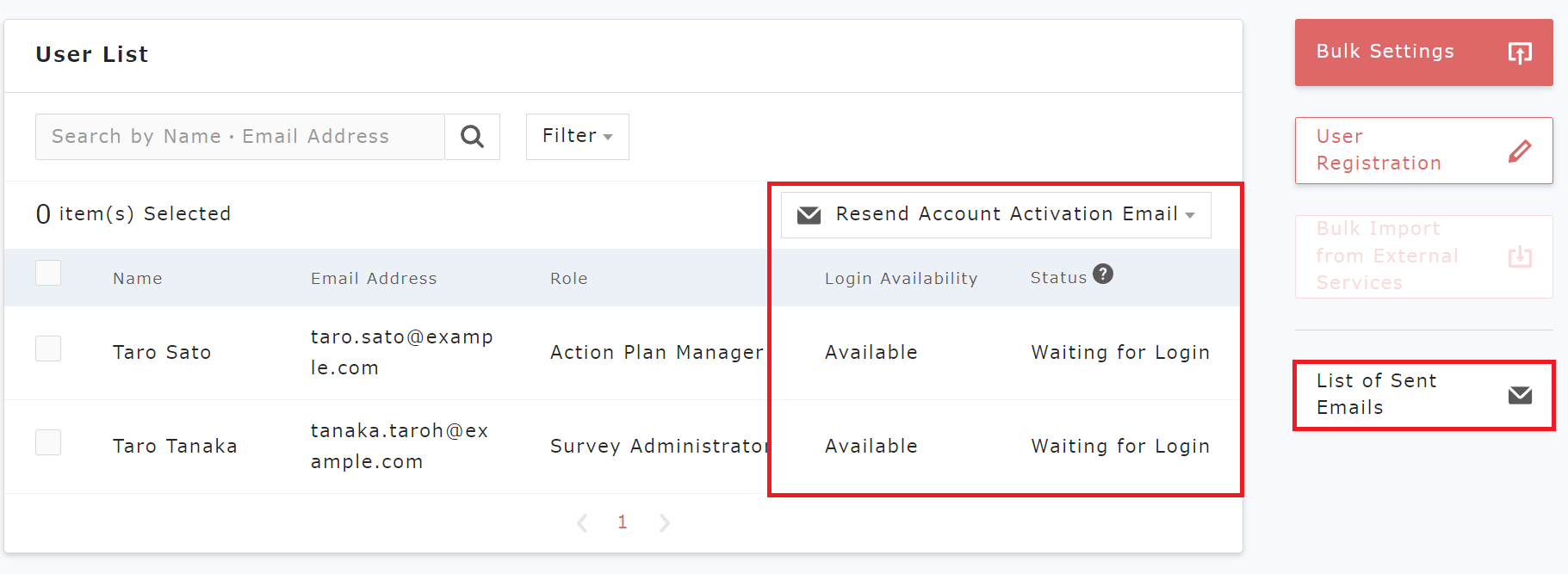Click the upload icon on Bulk Settings
The image size is (1568, 574).
pos(1520,52)
